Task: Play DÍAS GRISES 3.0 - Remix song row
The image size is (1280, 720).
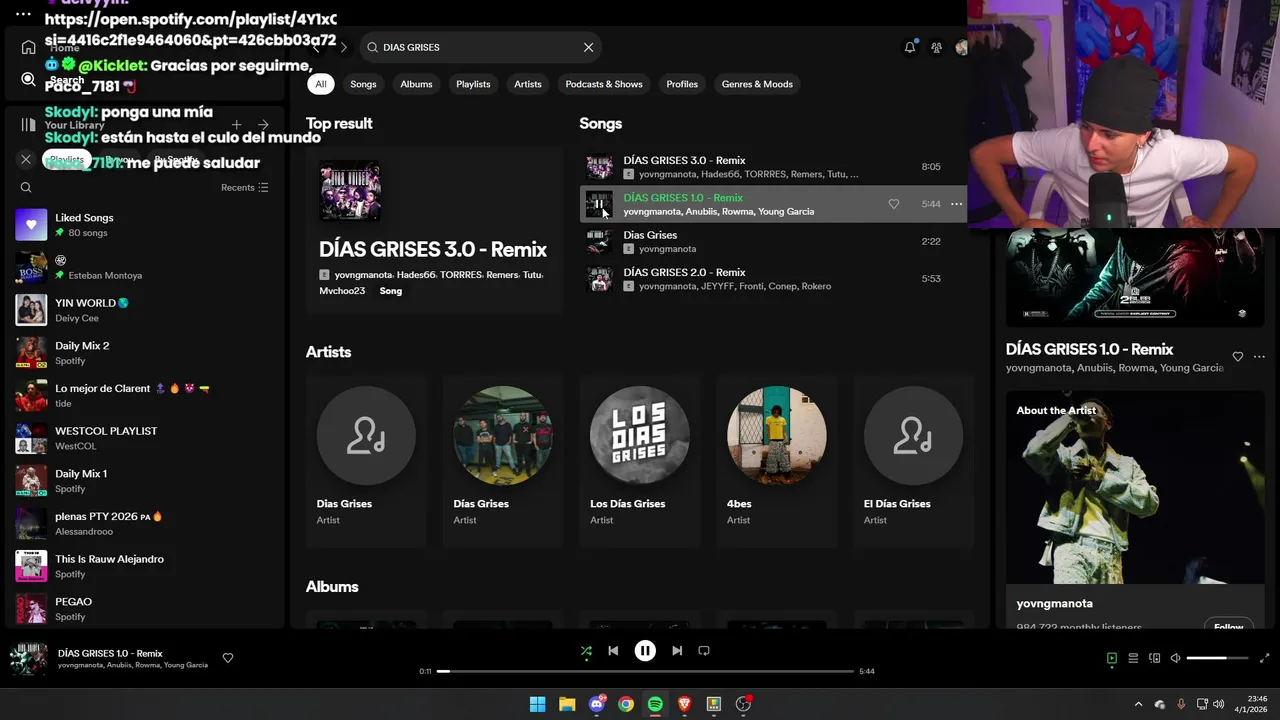Action: [x=773, y=166]
